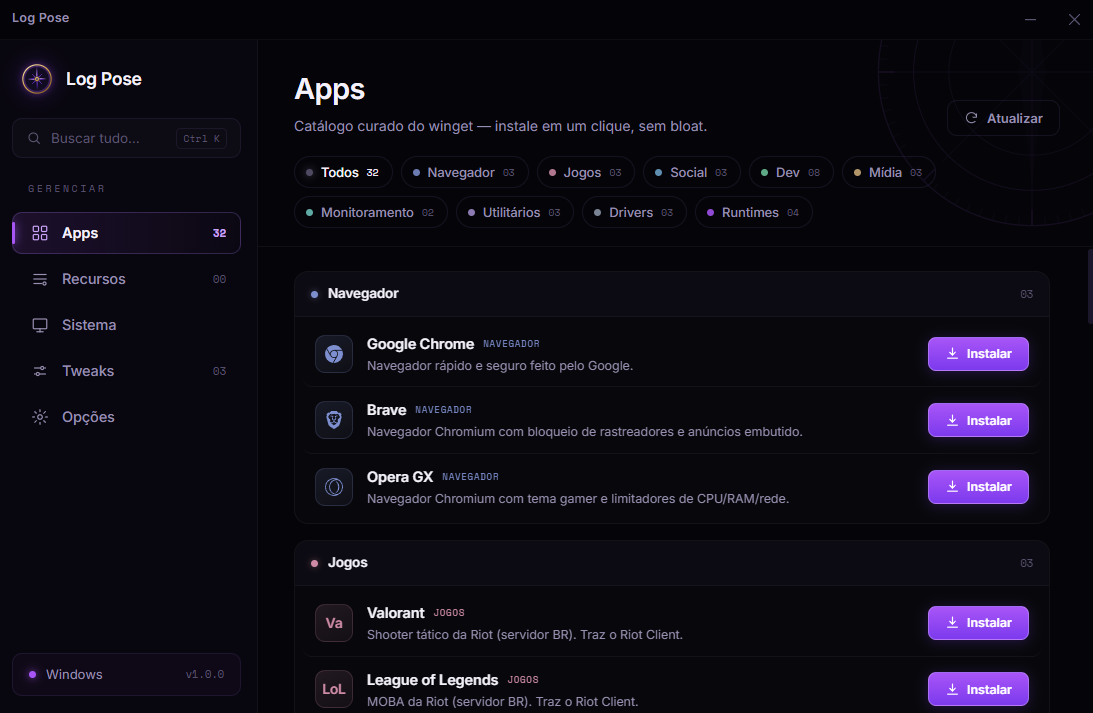Install Valorant
The width and height of the screenshot is (1093, 713).
(x=978, y=622)
